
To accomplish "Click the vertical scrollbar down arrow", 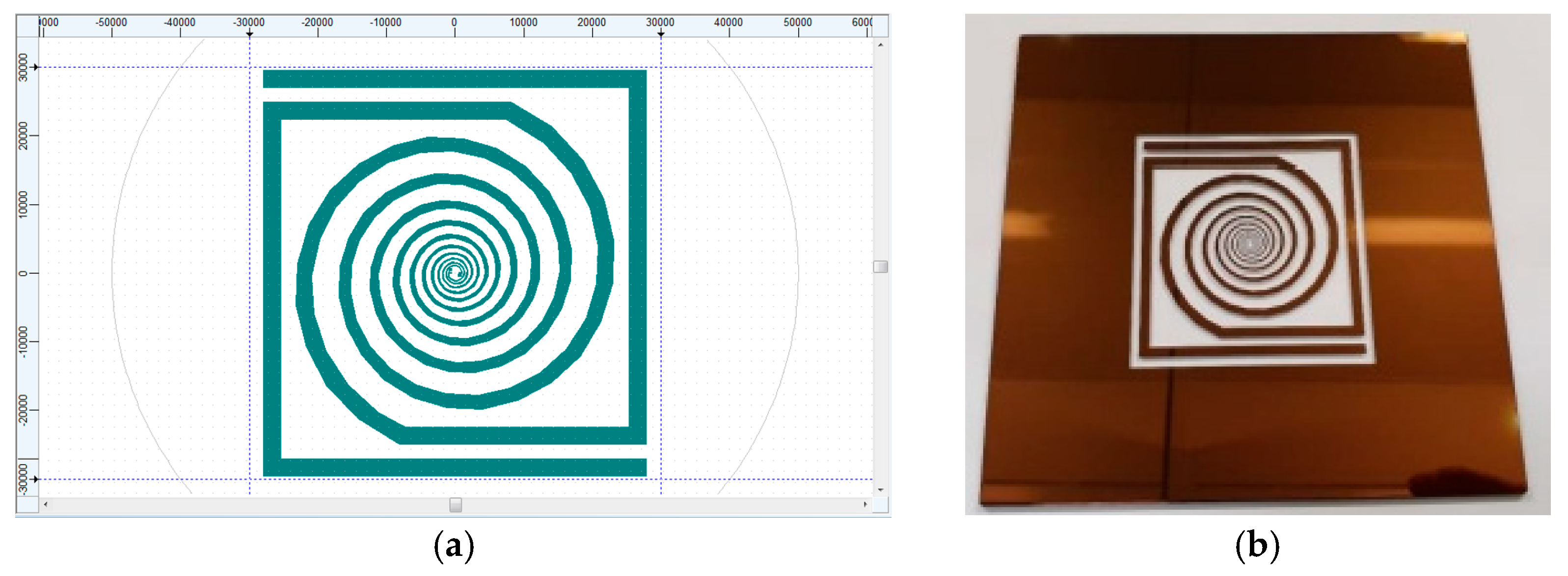I will 880,490.
